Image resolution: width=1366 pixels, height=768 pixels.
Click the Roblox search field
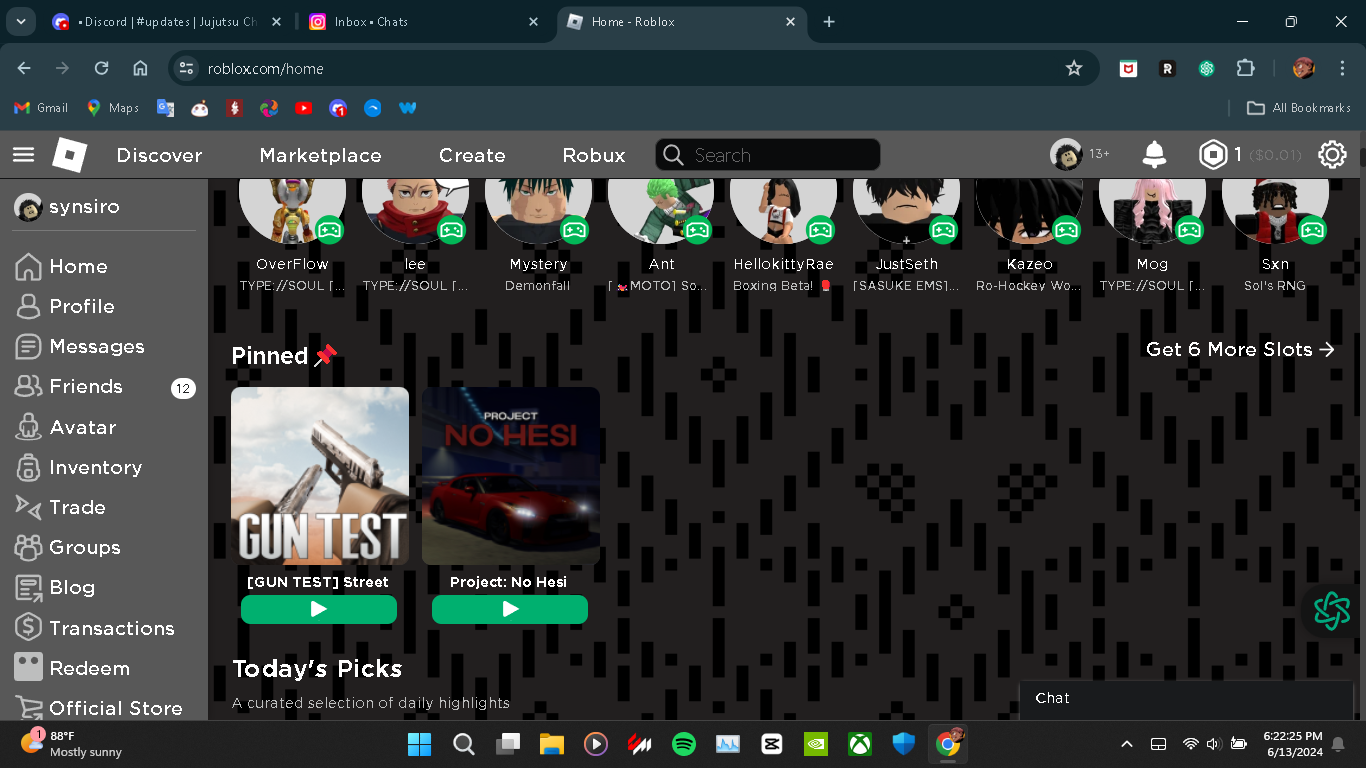point(768,155)
